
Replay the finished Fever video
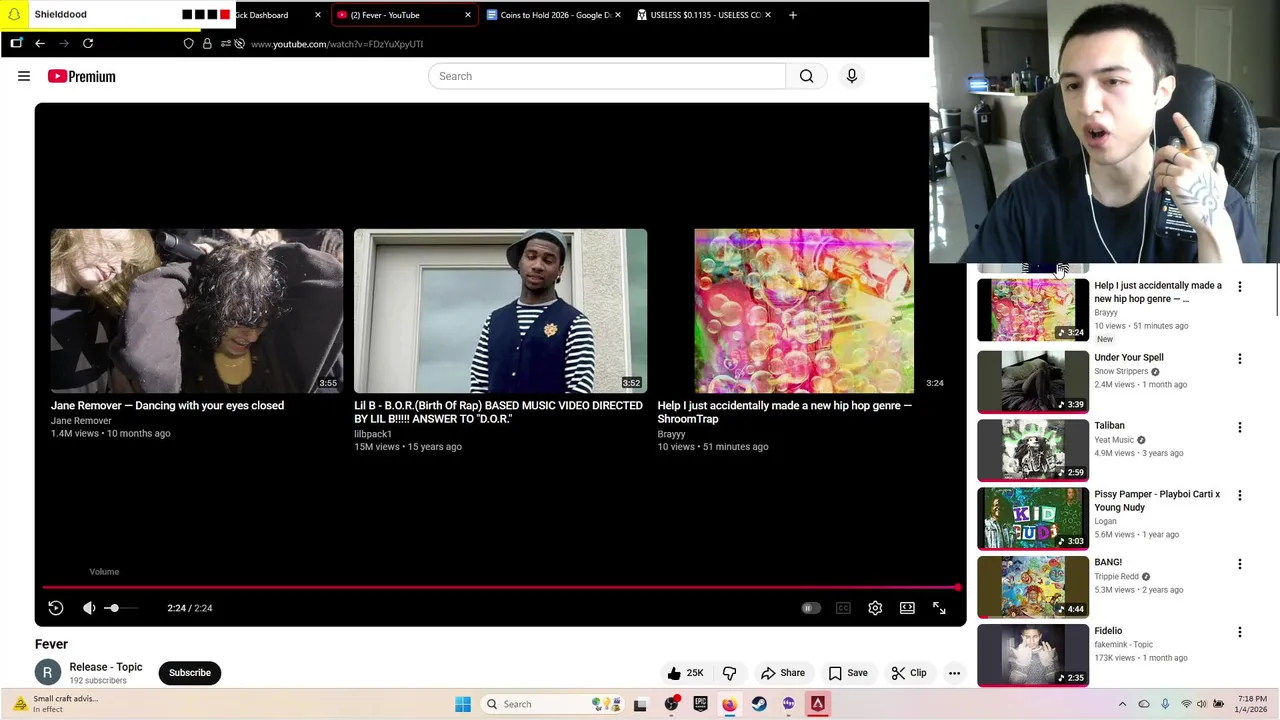56,608
